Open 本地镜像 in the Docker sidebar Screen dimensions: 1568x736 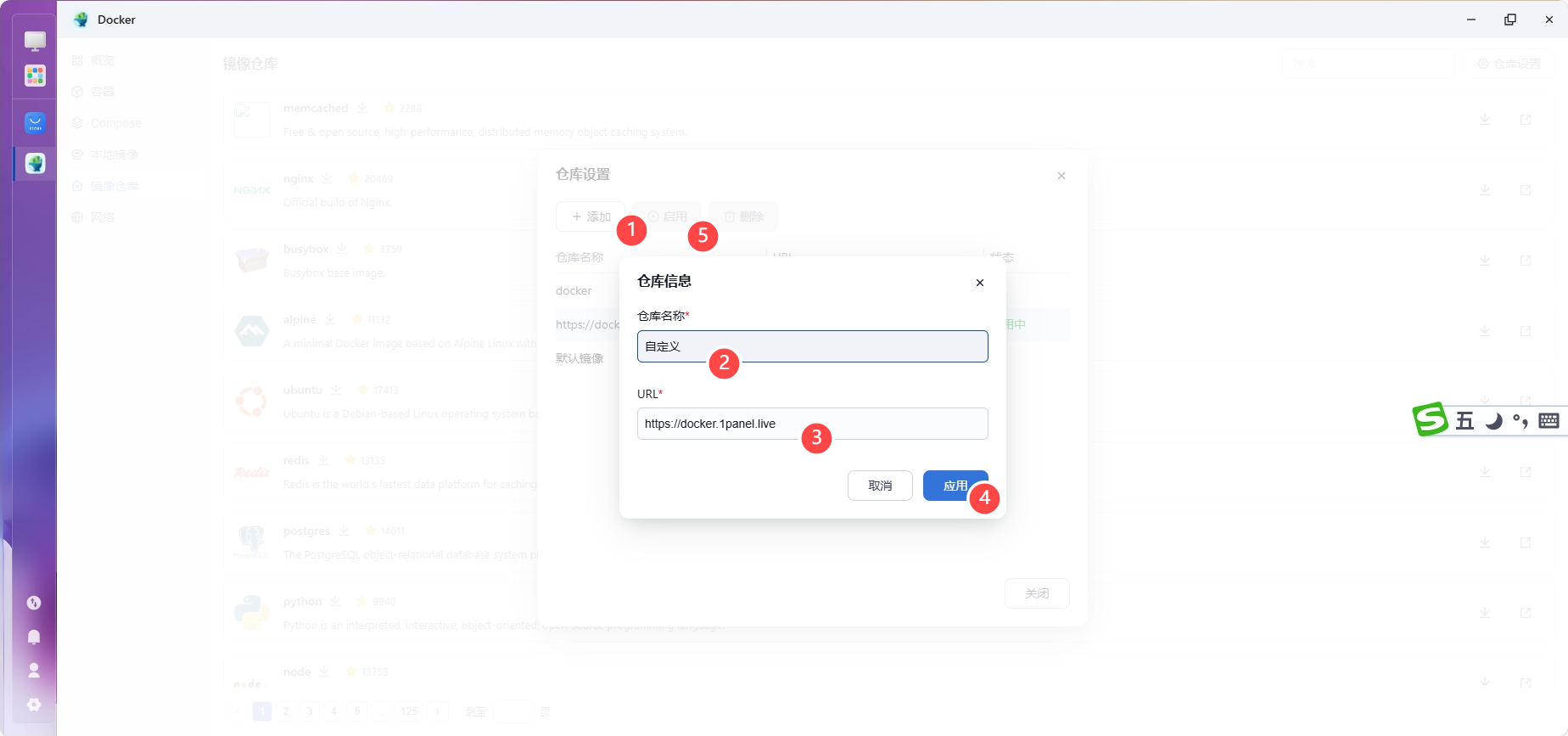[x=104, y=155]
